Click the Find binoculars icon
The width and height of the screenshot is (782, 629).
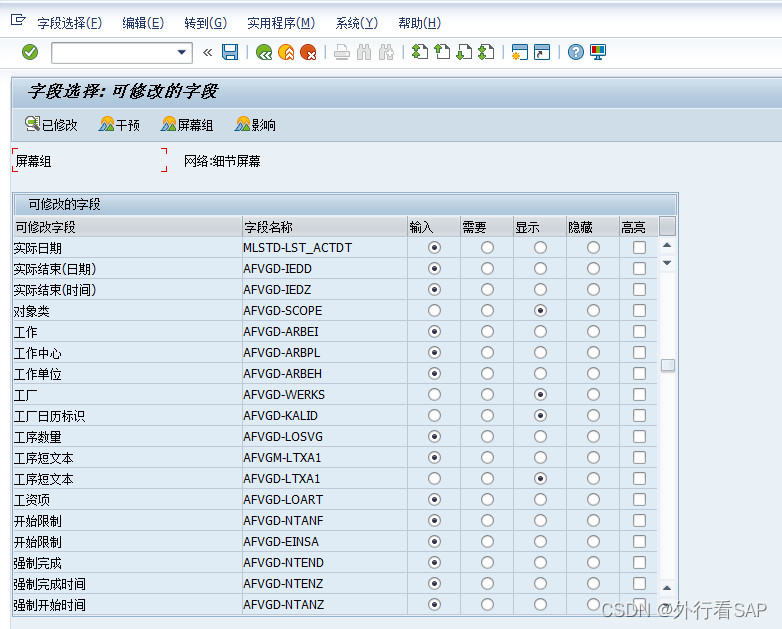pos(364,52)
